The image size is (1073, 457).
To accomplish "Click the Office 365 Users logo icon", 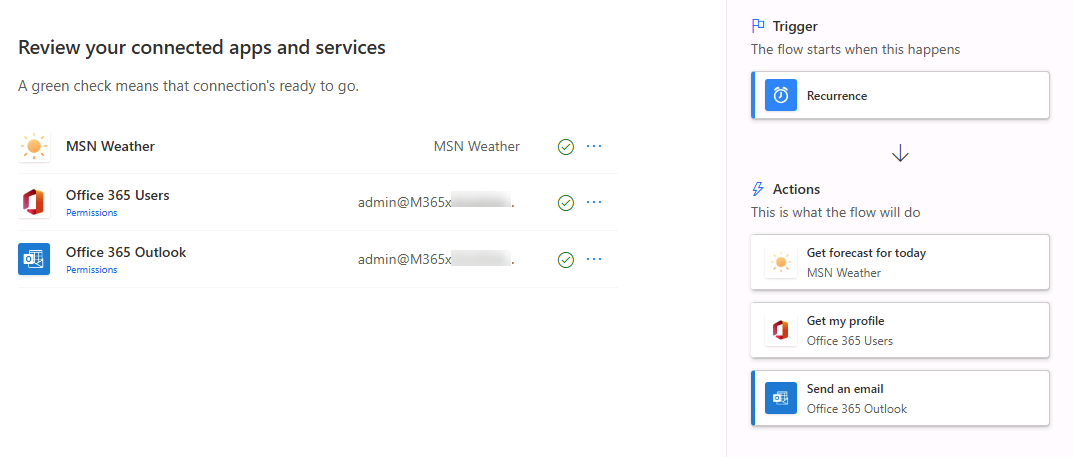I will (35, 203).
